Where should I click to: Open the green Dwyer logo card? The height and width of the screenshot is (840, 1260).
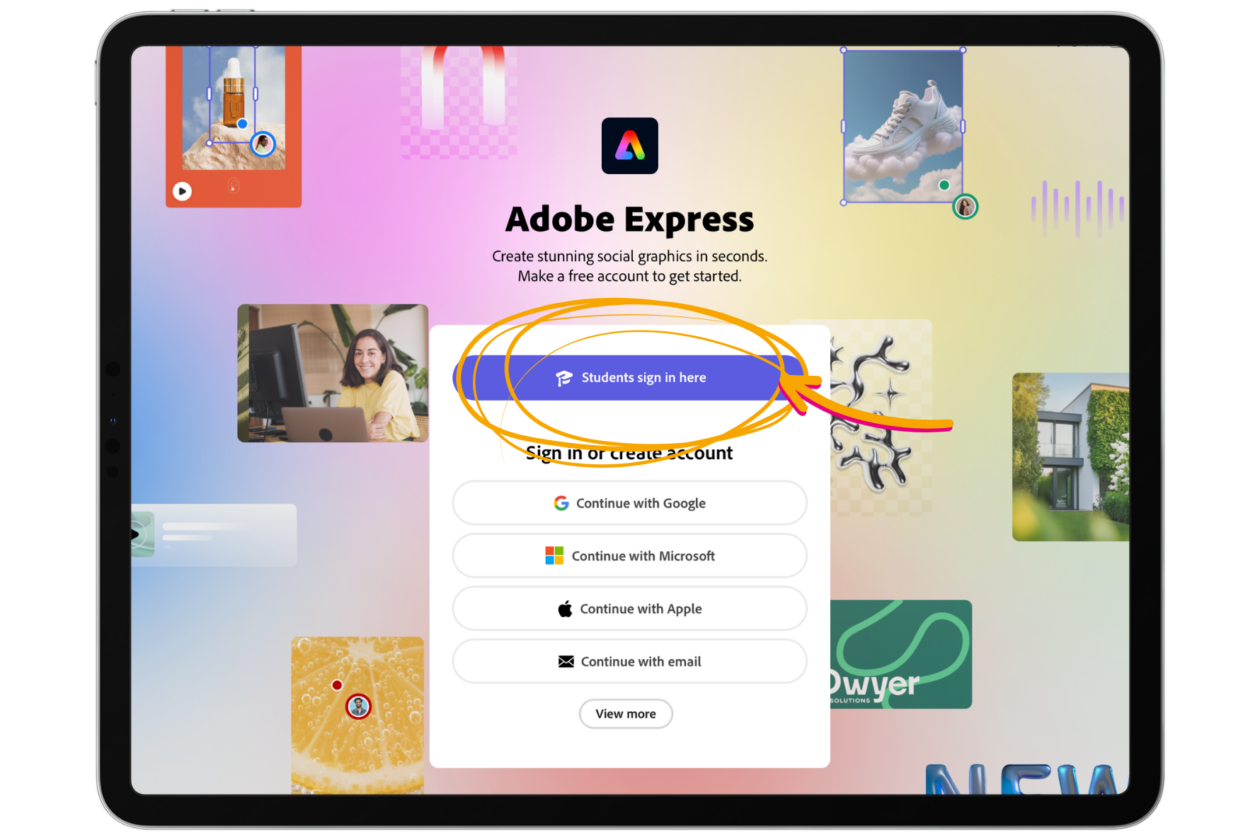(901, 654)
